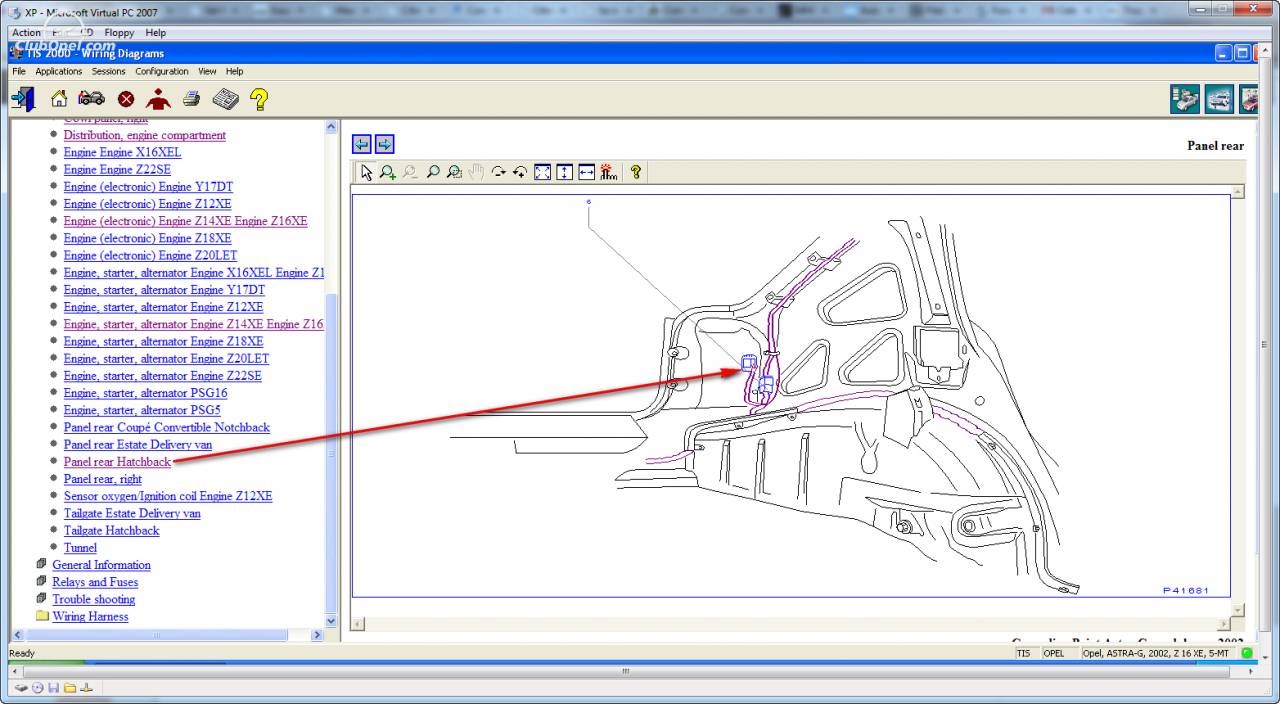The image size is (1280, 704).
Task: Open the Sessions menu
Action: click(109, 71)
